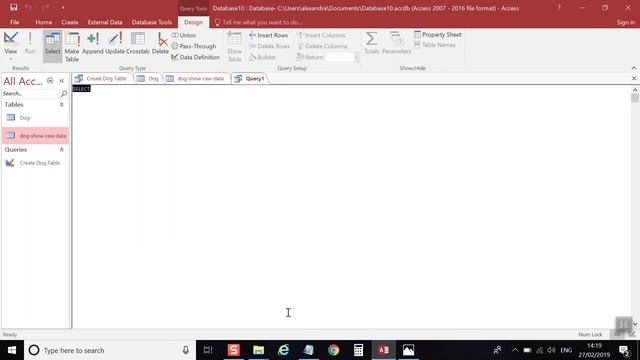Choose the Make Table query type
The height and width of the screenshot is (360, 640).
click(x=72, y=47)
